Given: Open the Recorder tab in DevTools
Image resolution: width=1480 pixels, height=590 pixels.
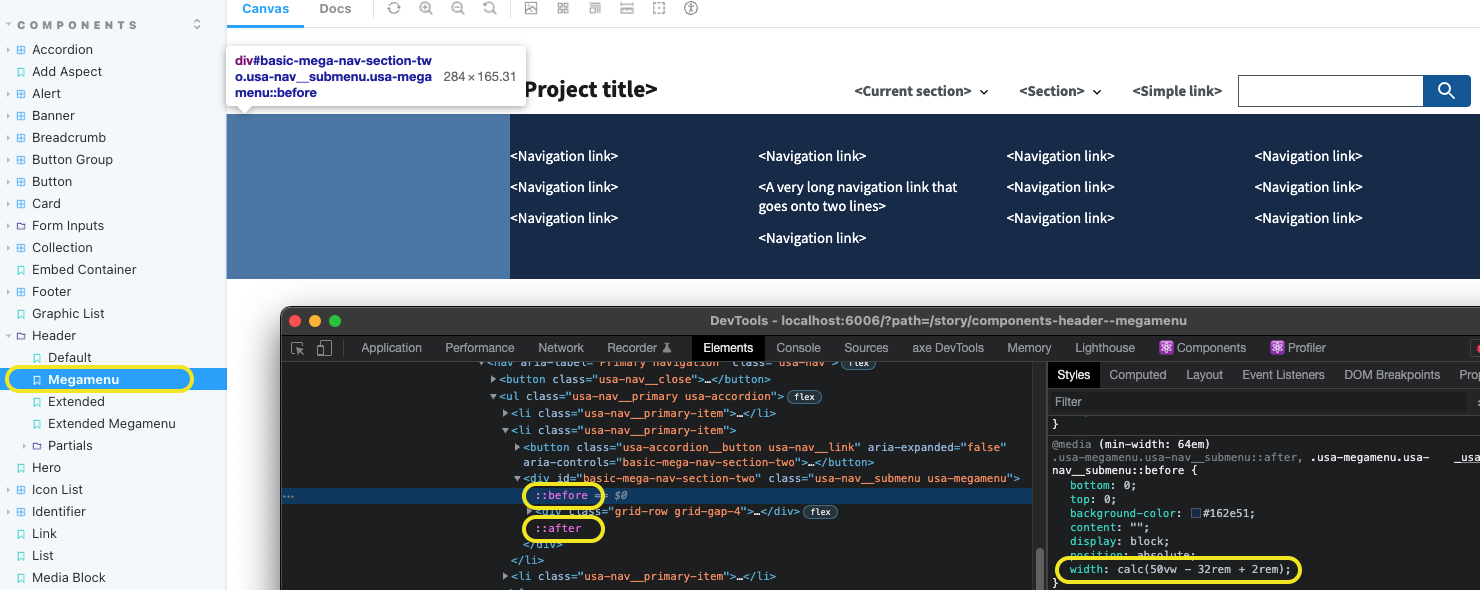Looking at the screenshot, I should pos(640,348).
